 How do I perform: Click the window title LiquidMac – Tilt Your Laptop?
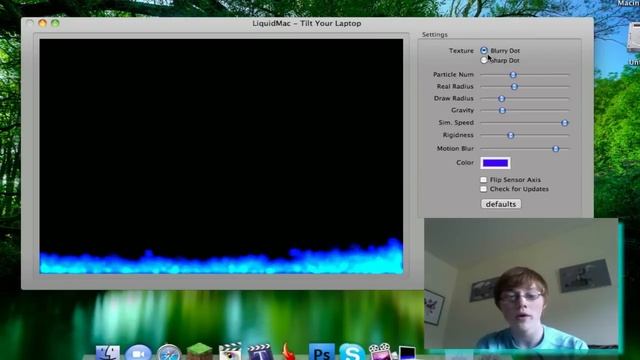click(307, 23)
